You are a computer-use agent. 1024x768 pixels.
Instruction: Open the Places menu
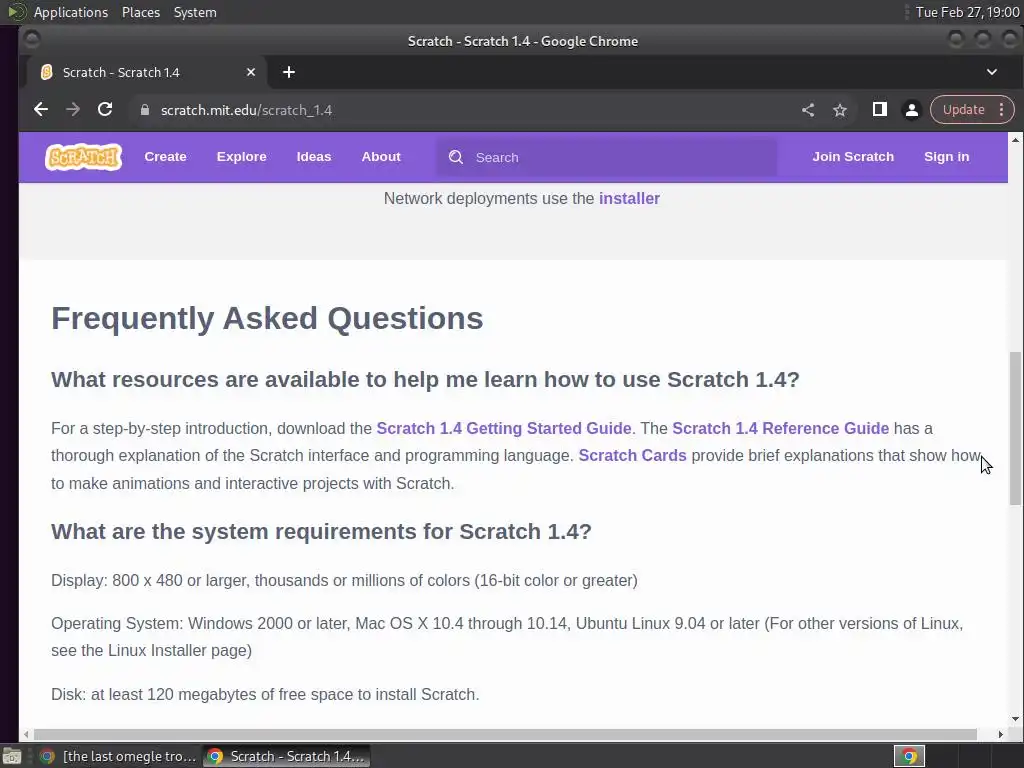point(140,12)
